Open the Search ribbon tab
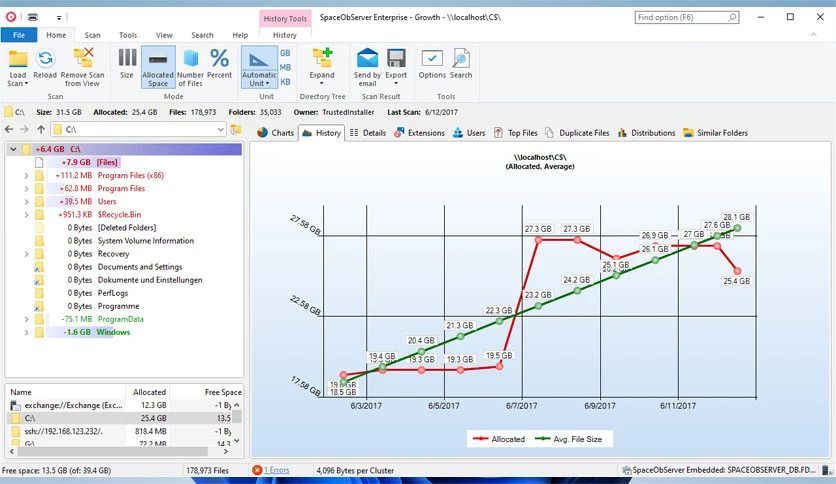This screenshot has height=484, width=836. click(202, 35)
